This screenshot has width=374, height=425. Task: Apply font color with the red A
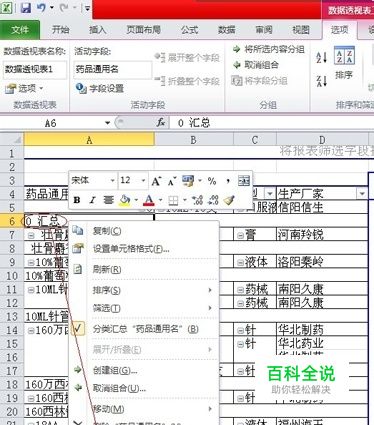[x=149, y=200]
